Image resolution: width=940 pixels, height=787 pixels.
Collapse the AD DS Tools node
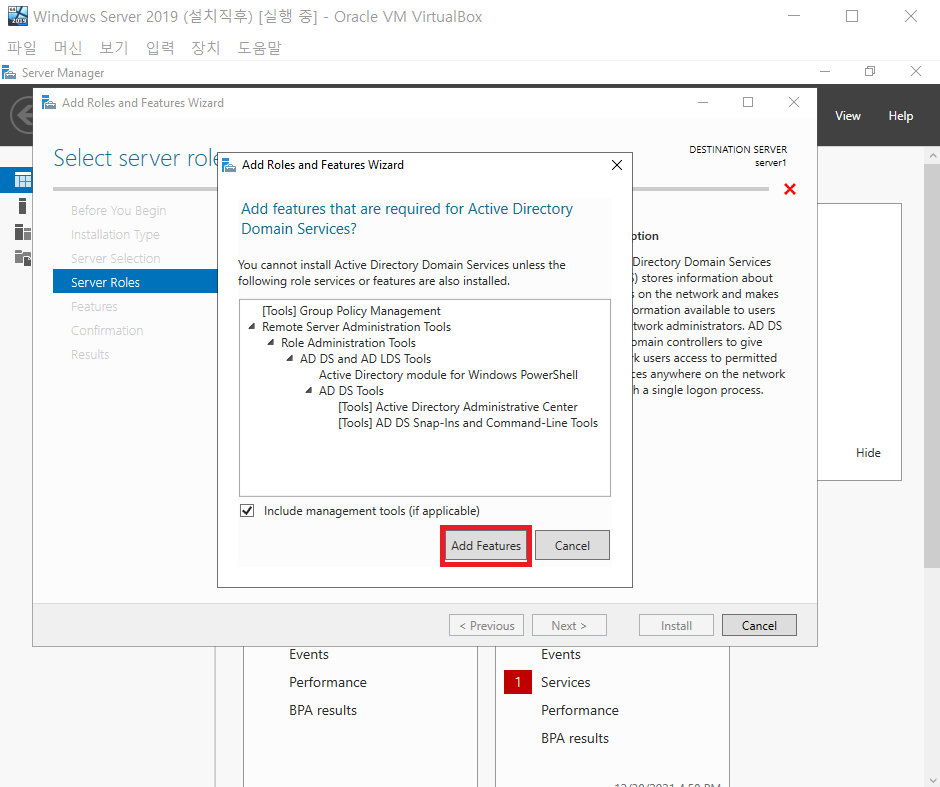tap(309, 390)
